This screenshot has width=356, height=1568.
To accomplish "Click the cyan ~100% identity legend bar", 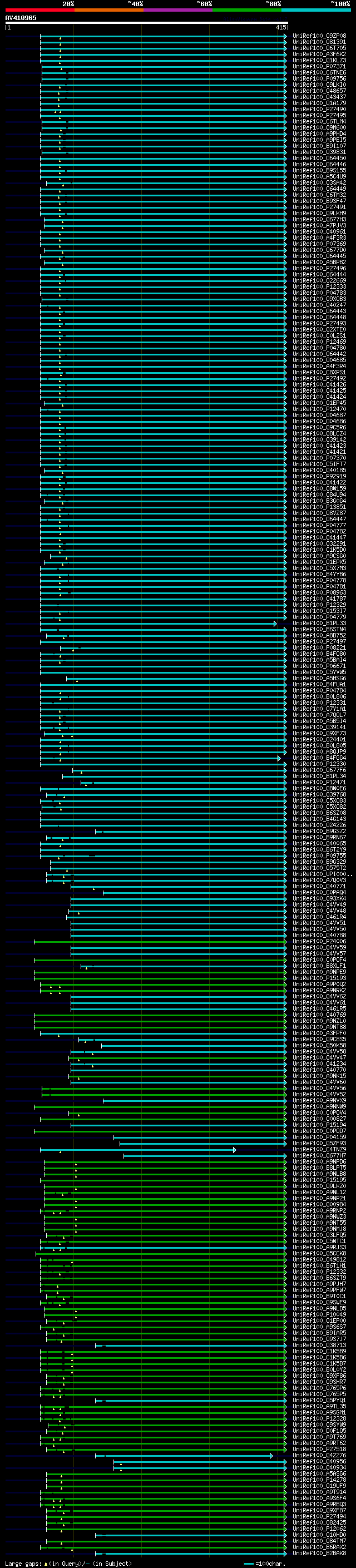I will click(317, 10).
